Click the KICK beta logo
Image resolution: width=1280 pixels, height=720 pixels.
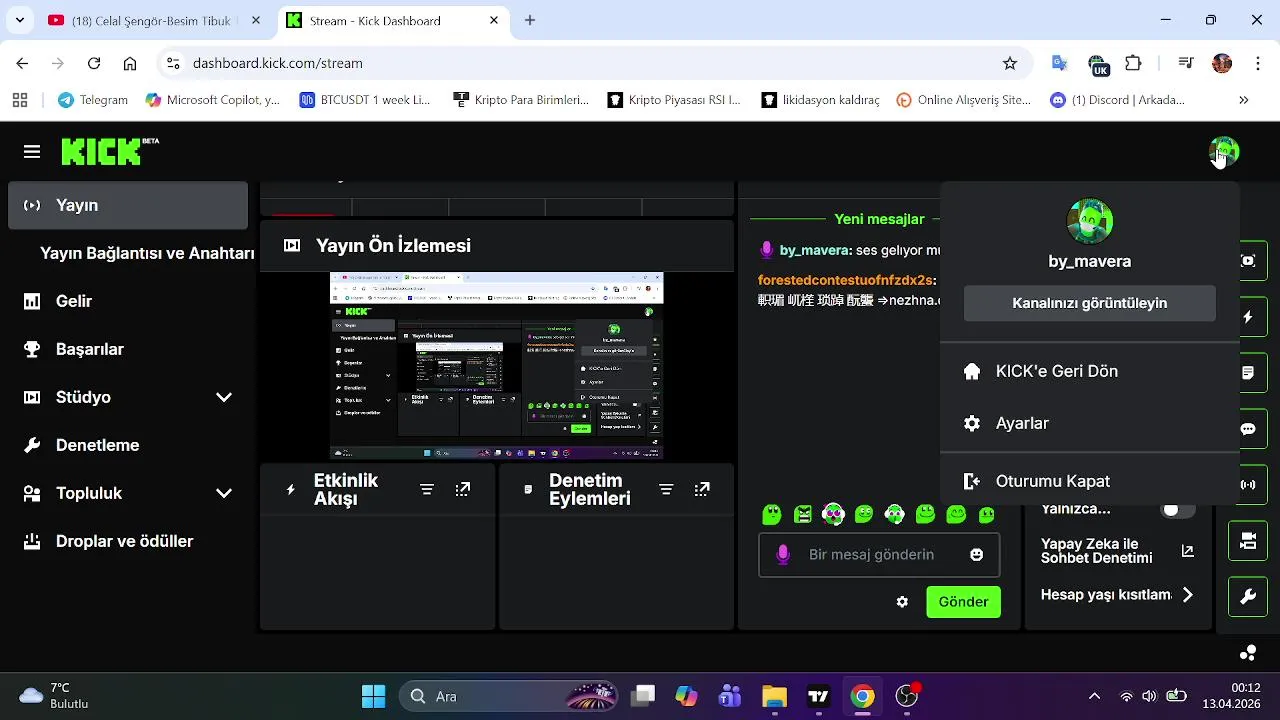tap(110, 151)
